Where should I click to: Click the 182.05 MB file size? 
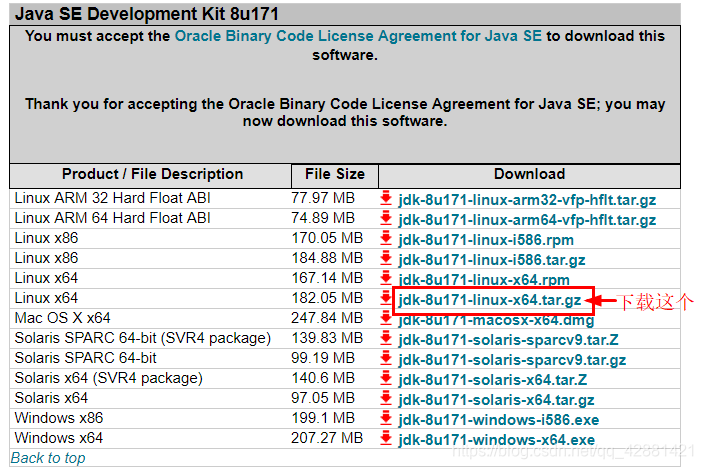(327, 298)
